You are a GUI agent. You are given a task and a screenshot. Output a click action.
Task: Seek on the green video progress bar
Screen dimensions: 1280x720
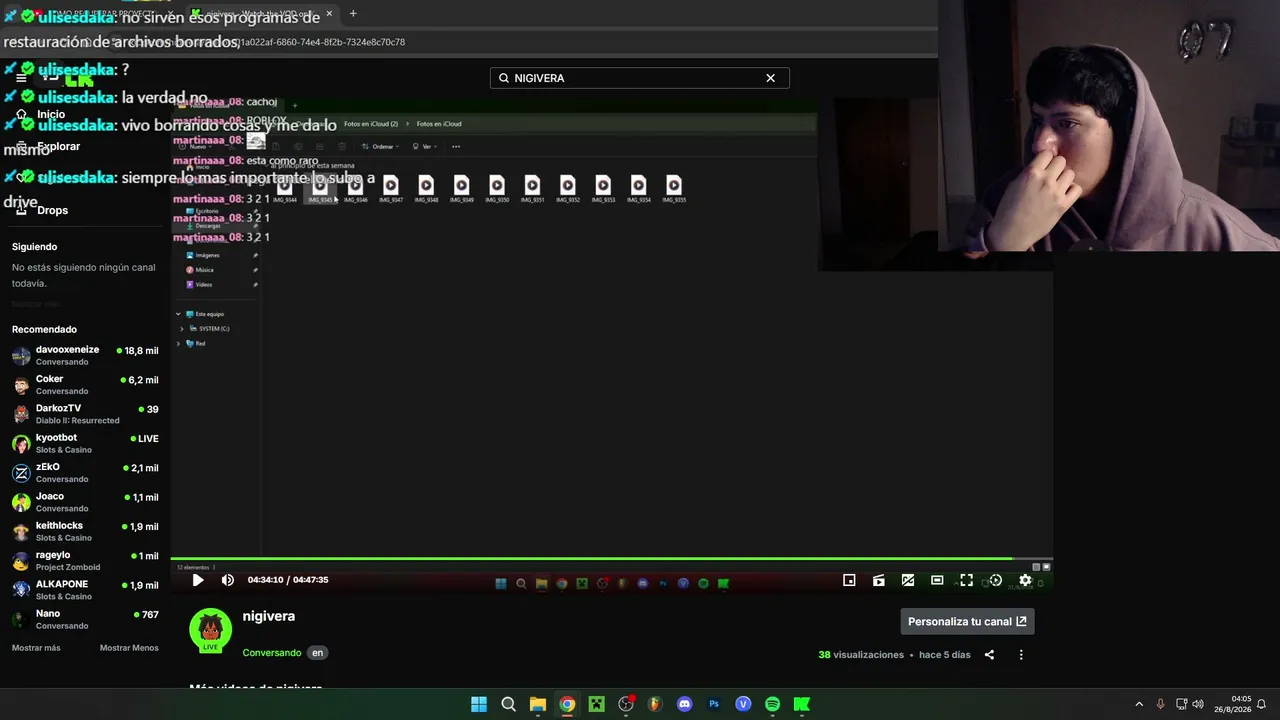point(612,559)
